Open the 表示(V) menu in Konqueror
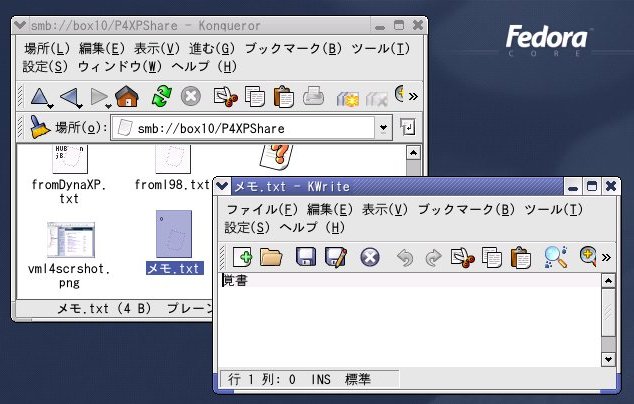This screenshot has height=404, width=634. pos(157,49)
